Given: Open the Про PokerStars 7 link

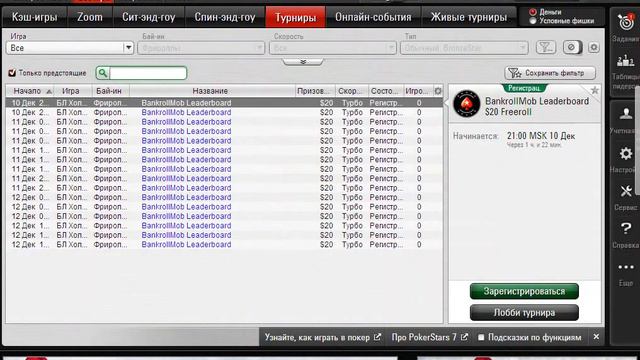Looking at the screenshot, I should [429, 337].
